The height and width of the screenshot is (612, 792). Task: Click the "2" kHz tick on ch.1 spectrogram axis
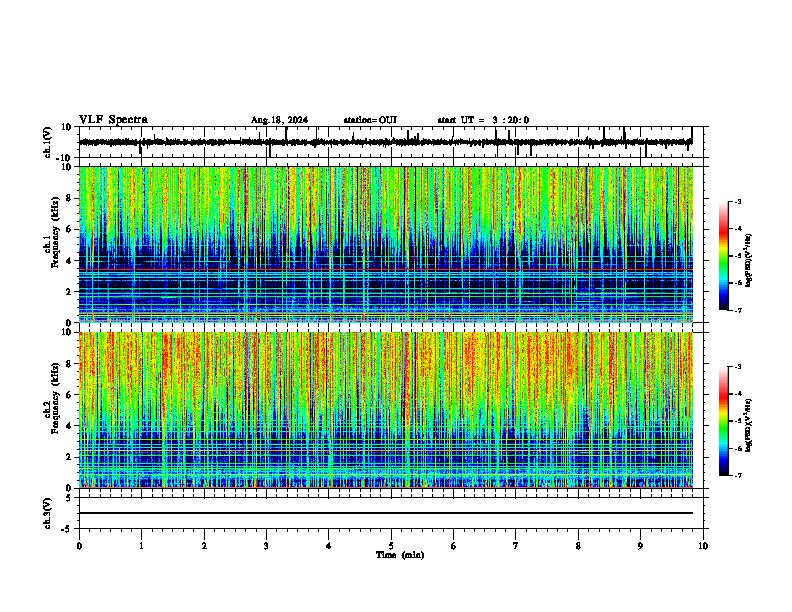[70, 292]
